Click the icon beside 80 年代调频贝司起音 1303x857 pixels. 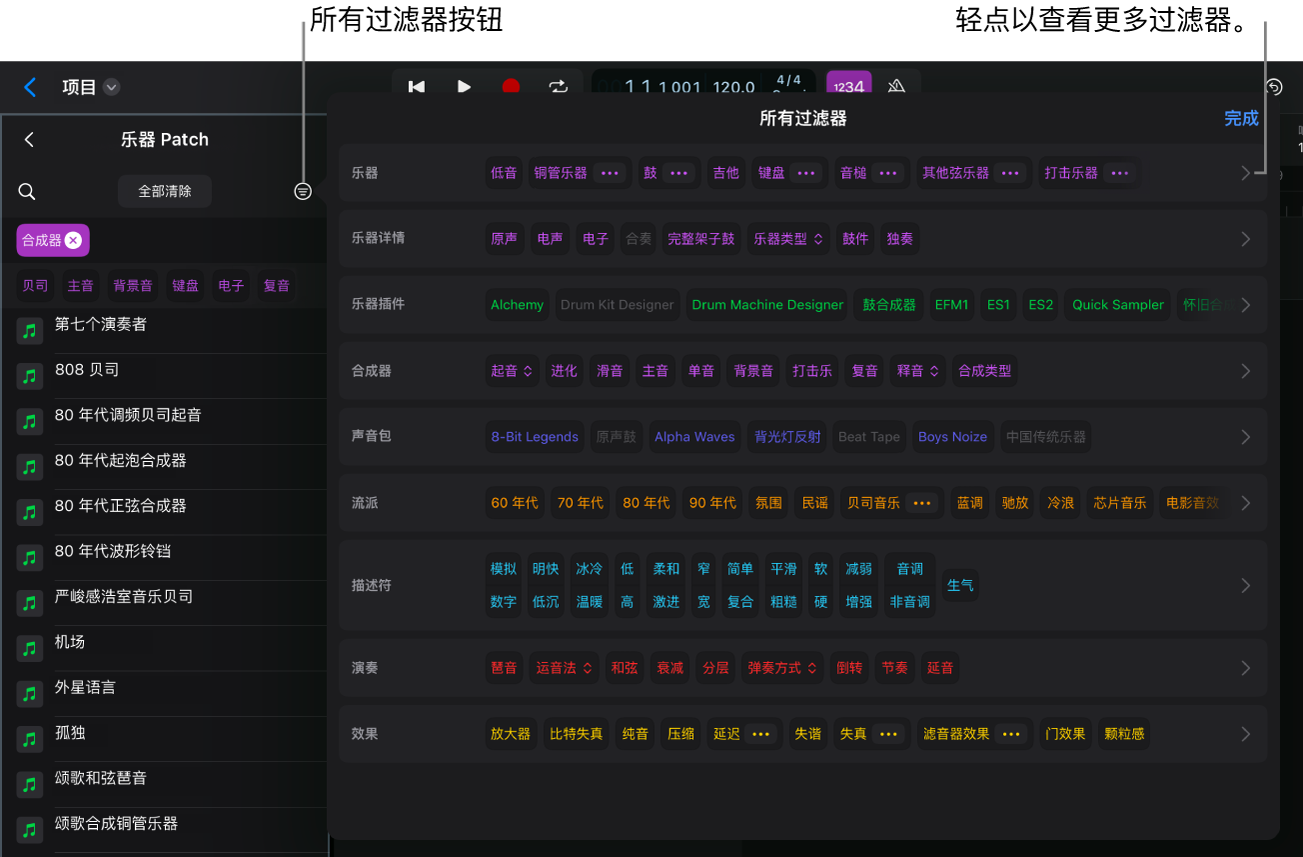[x=30, y=421]
